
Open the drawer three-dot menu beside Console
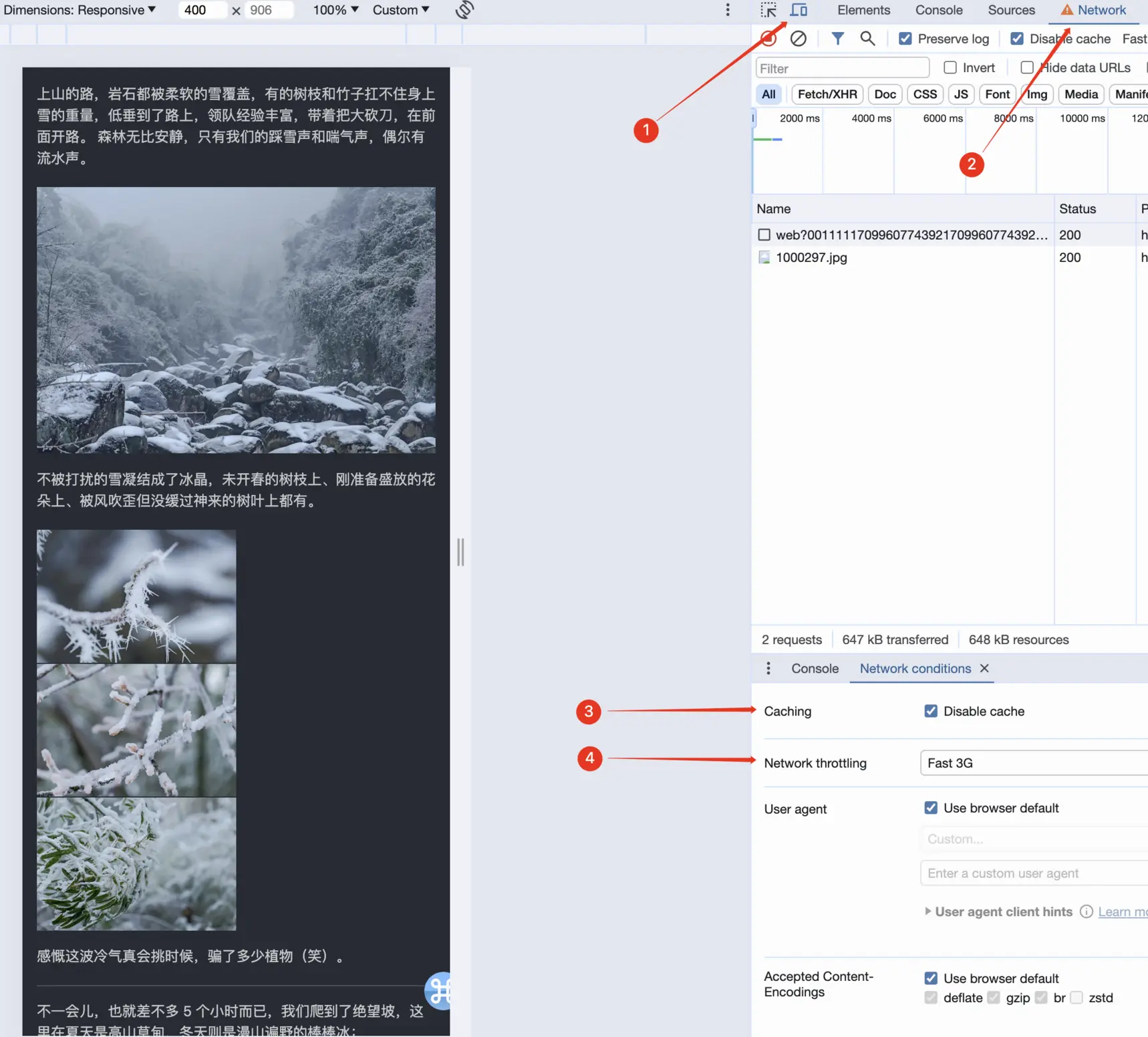[768, 668]
